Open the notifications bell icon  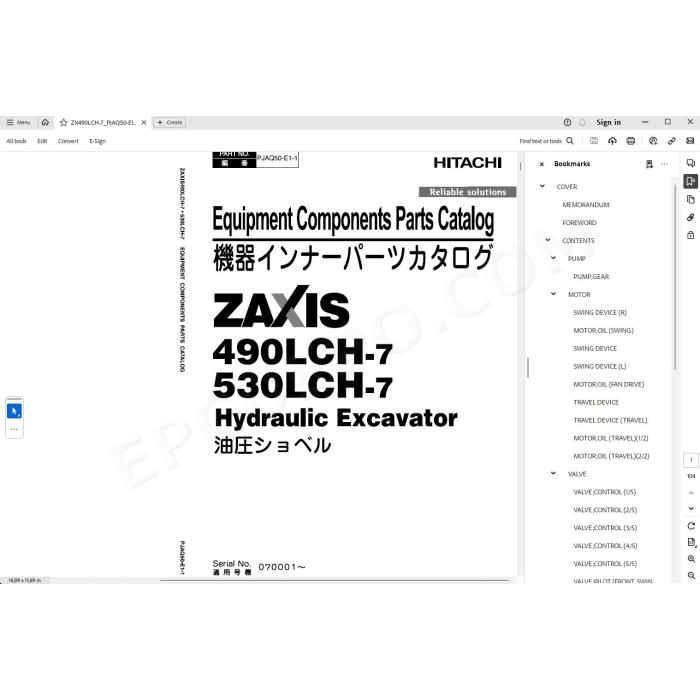(x=583, y=122)
